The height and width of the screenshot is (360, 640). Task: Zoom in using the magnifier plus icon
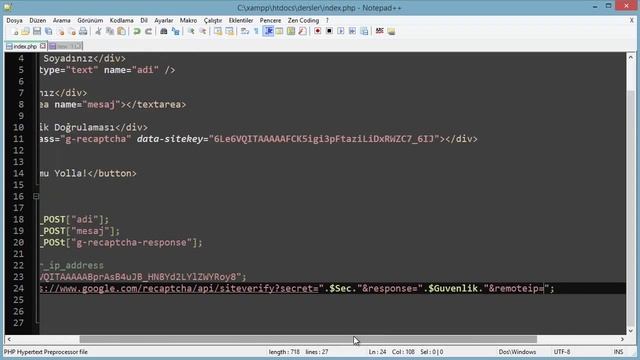pyautogui.click(x=191, y=31)
